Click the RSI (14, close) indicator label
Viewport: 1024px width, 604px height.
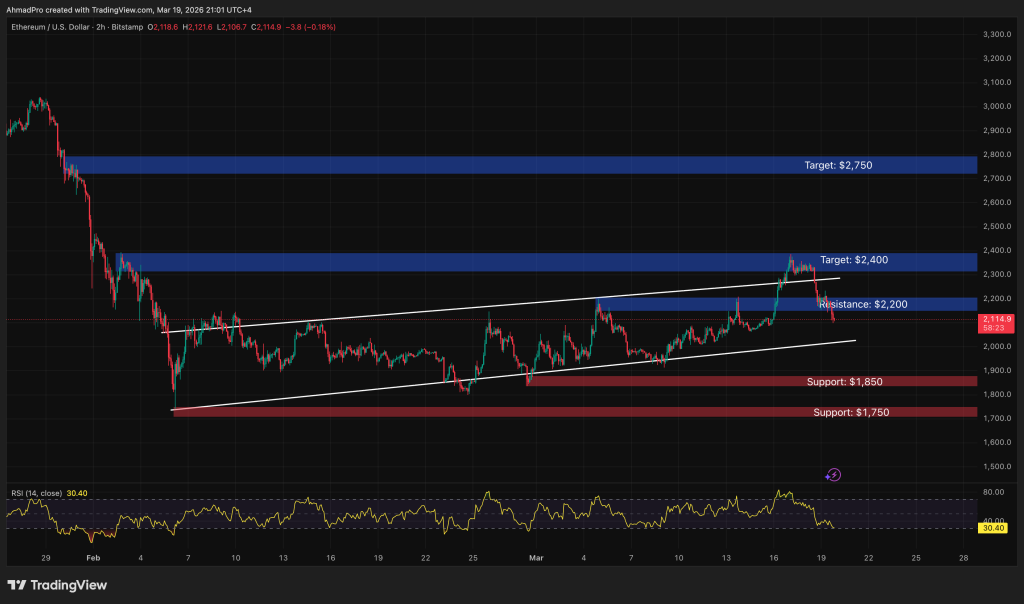coord(38,492)
